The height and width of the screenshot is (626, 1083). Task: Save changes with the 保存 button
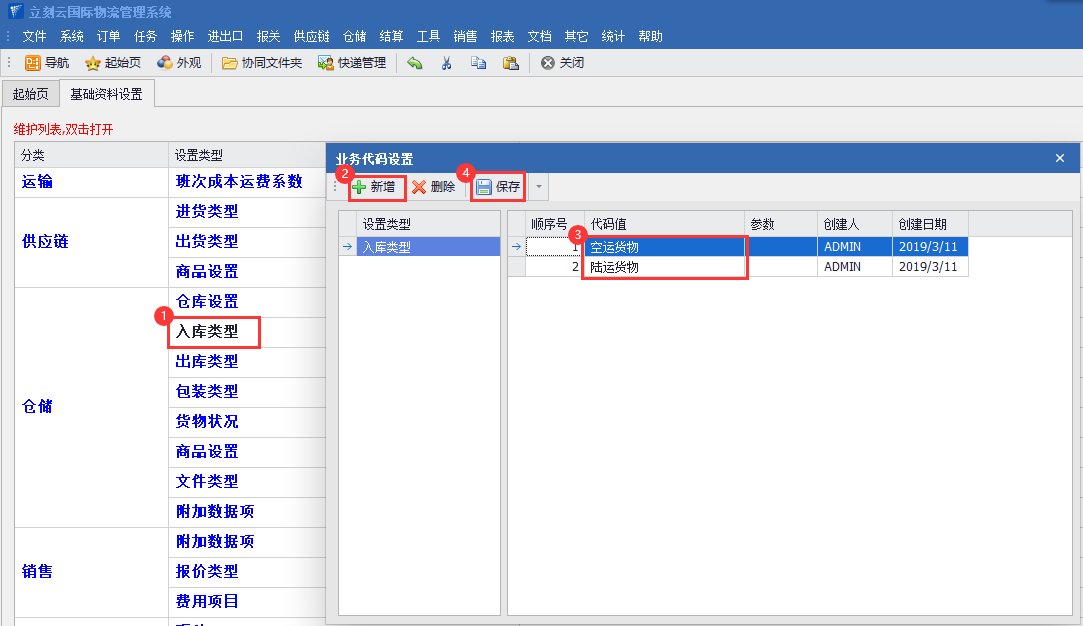498,187
